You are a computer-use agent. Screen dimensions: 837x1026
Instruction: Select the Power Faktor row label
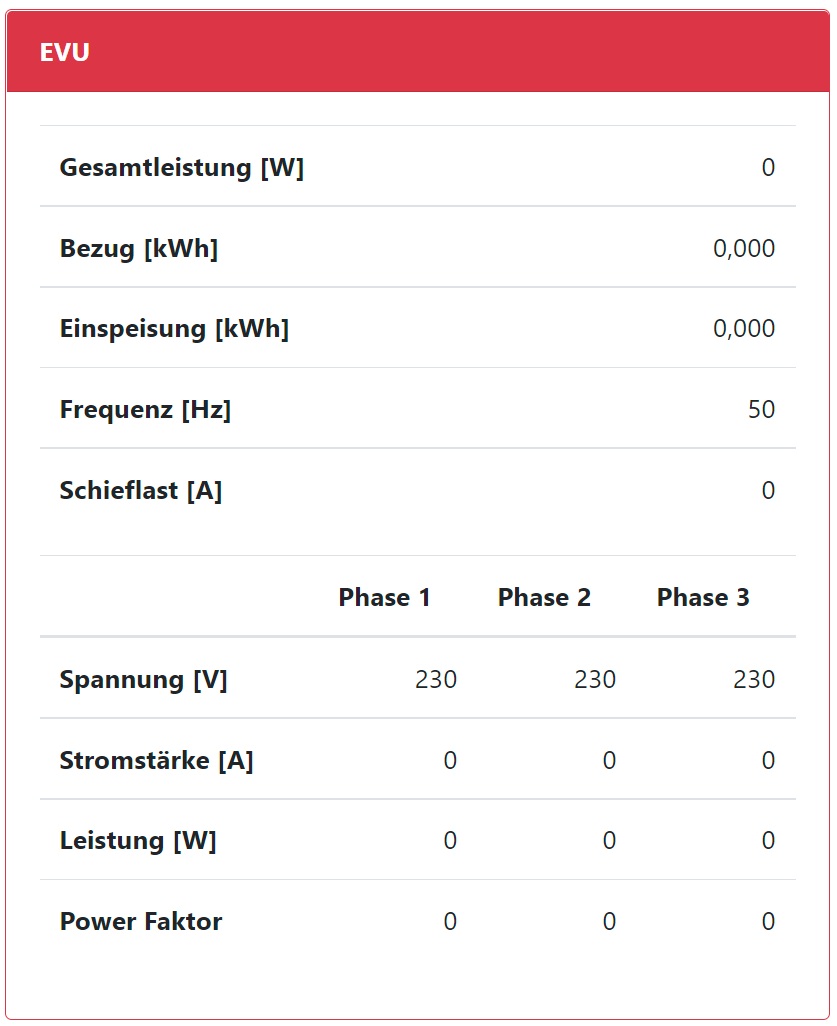click(x=141, y=921)
